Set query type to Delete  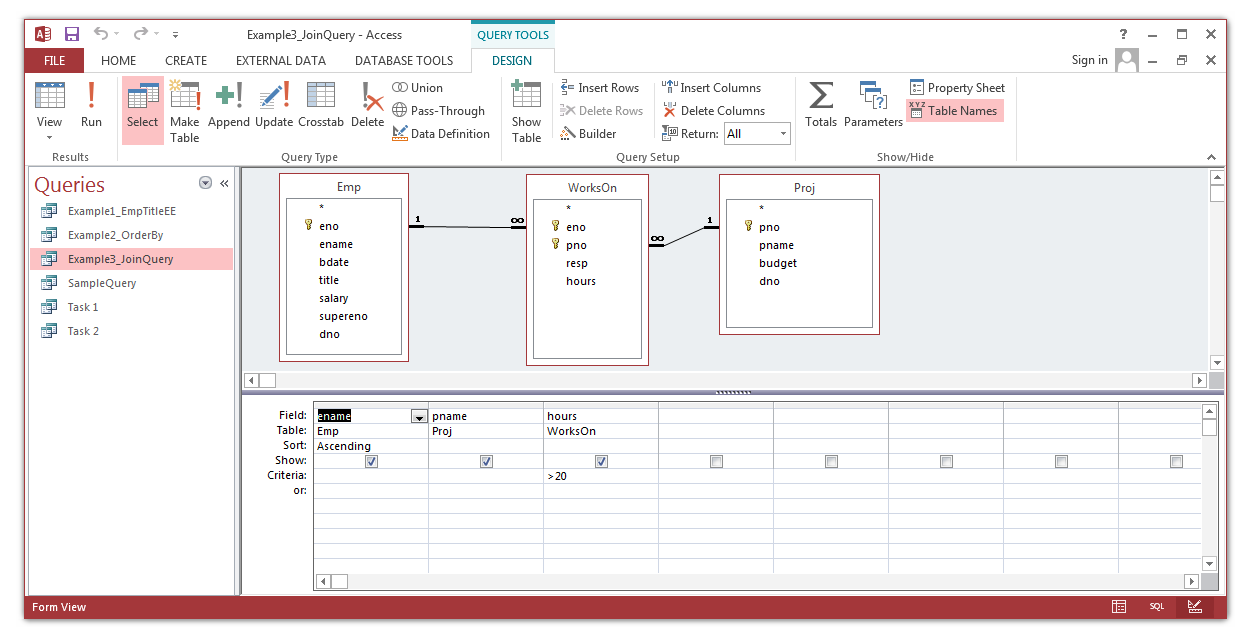(367, 105)
